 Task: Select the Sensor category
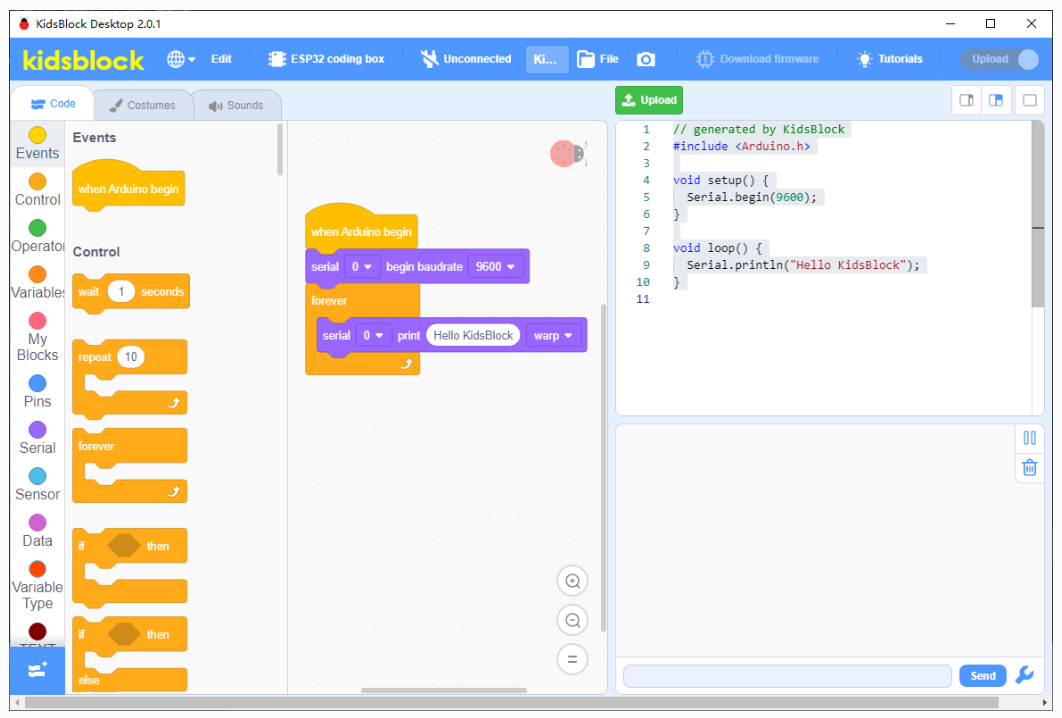(37, 485)
